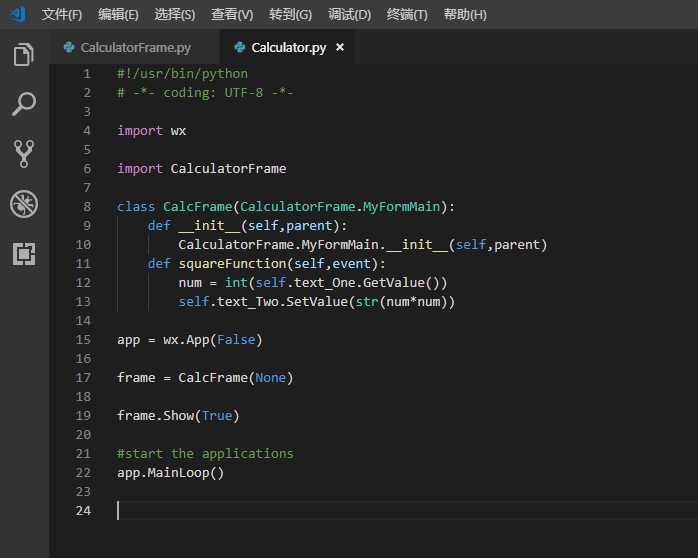The width and height of the screenshot is (698, 558).
Task: Click 'frame = CalcFrame(None)' line
Action: [205, 377]
